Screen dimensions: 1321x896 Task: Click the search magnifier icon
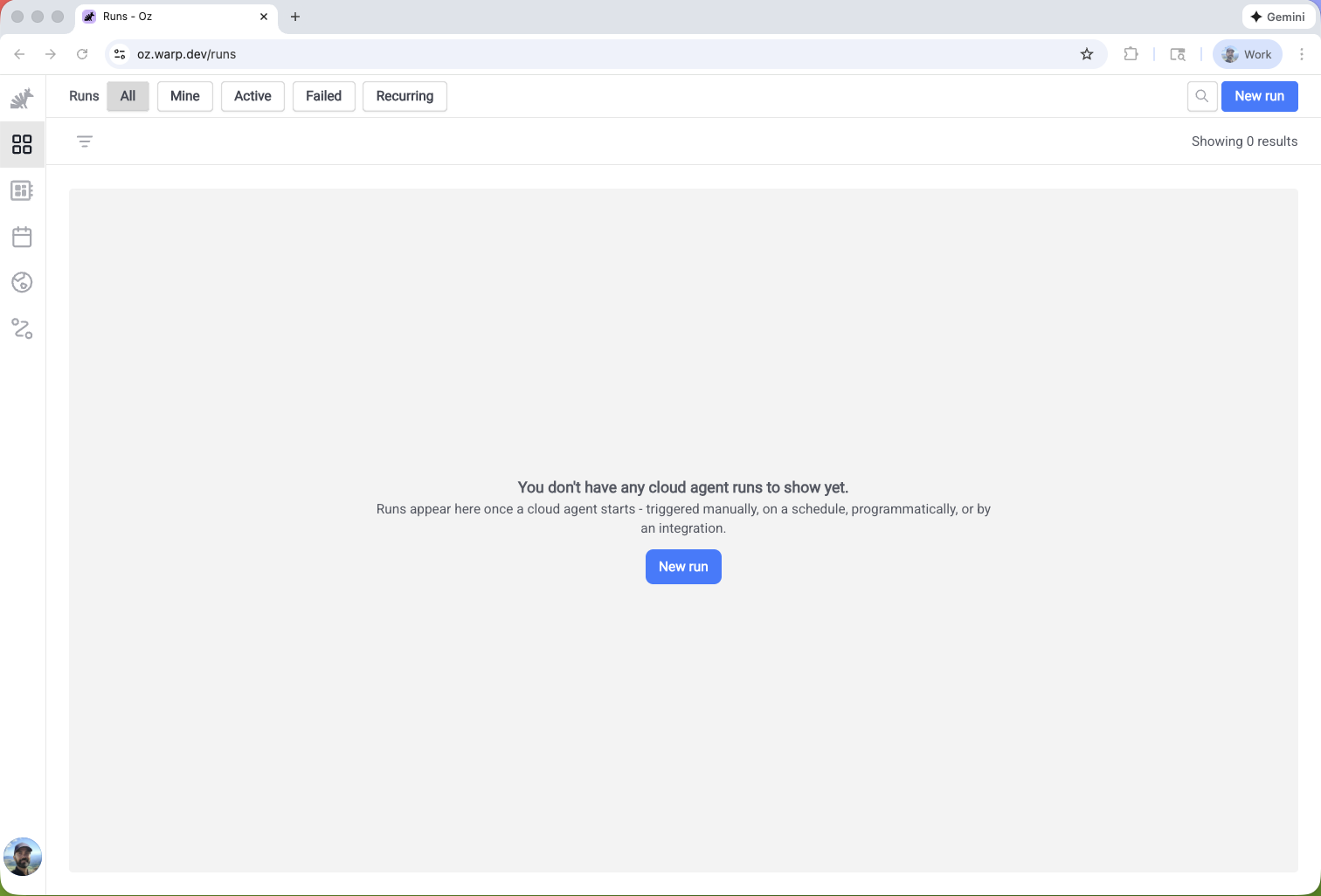(1202, 96)
